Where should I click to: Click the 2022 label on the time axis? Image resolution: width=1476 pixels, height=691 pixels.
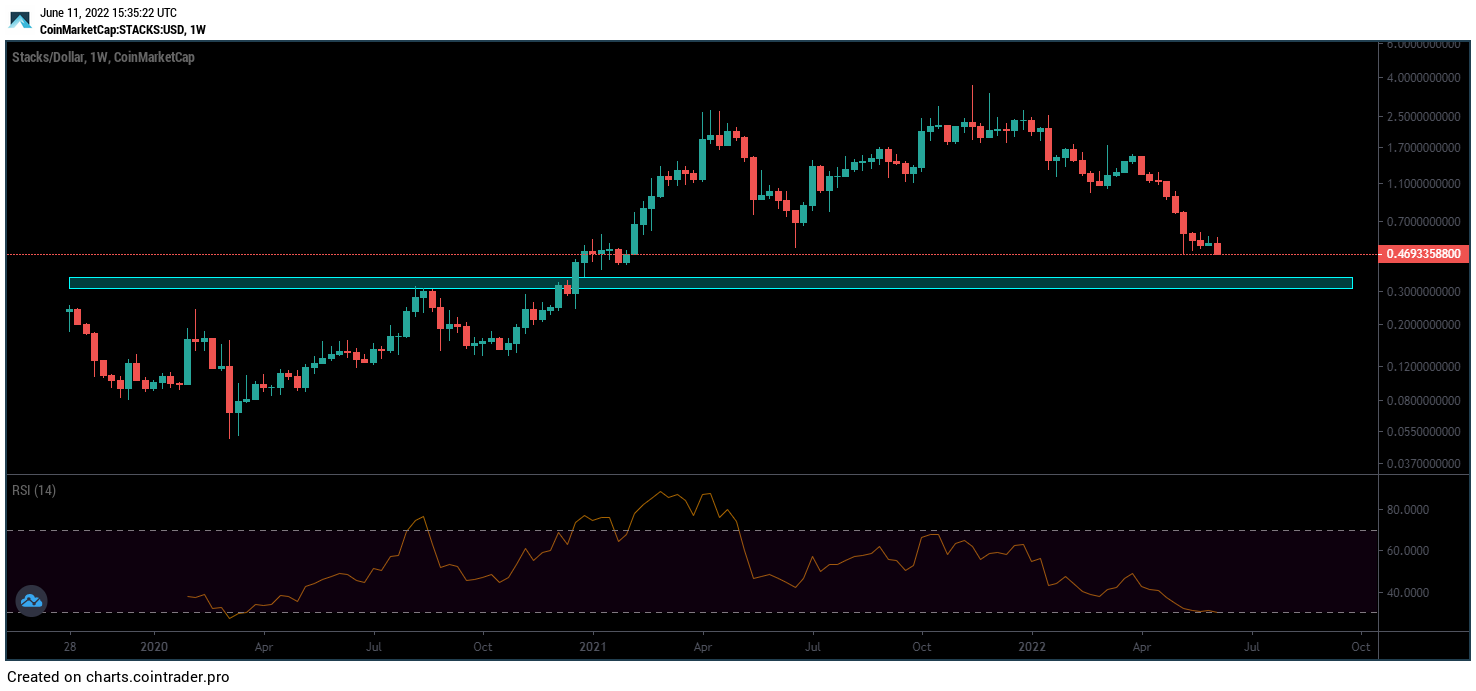[1031, 646]
